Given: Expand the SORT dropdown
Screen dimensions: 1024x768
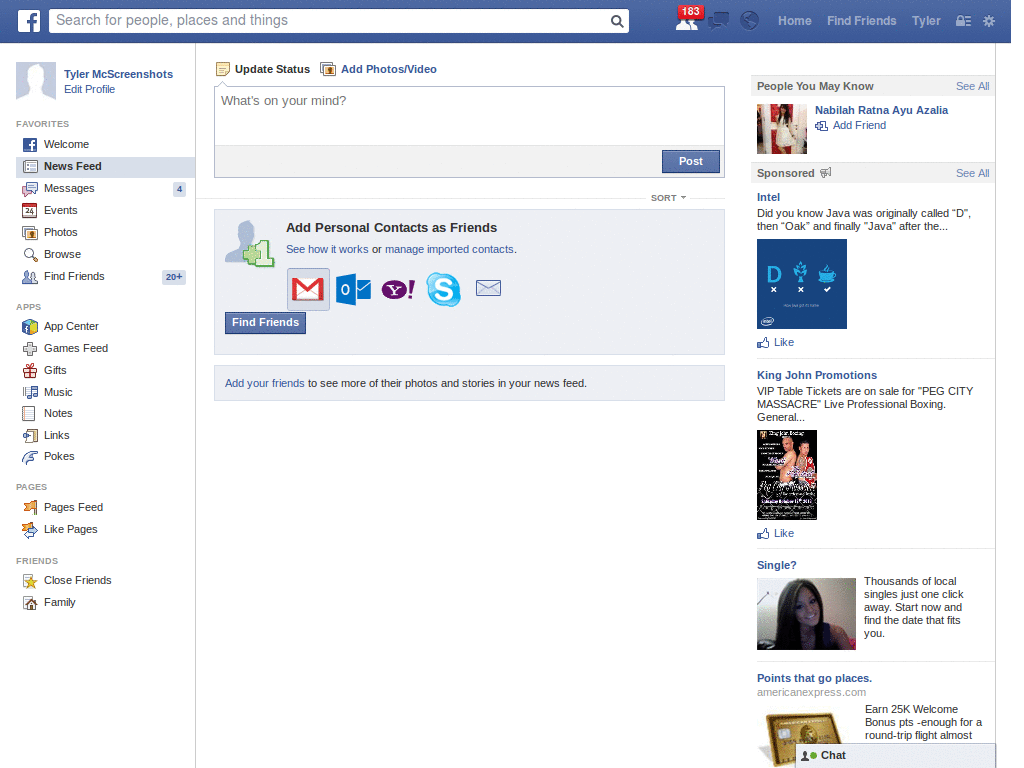Looking at the screenshot, I should [x=668, y=198].
